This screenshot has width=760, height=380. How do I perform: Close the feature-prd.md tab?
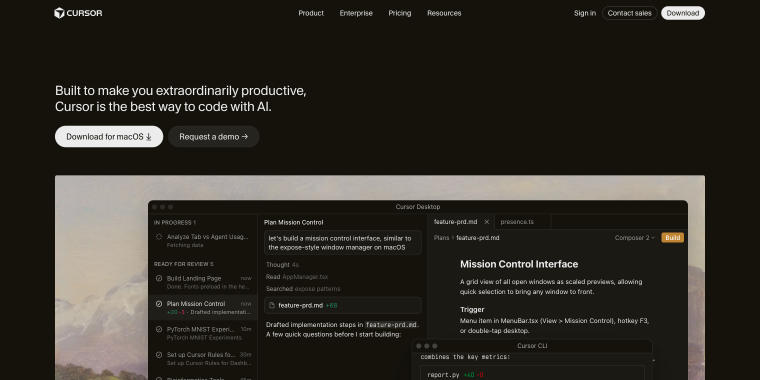pyautogui.click(x=487, y=222)
